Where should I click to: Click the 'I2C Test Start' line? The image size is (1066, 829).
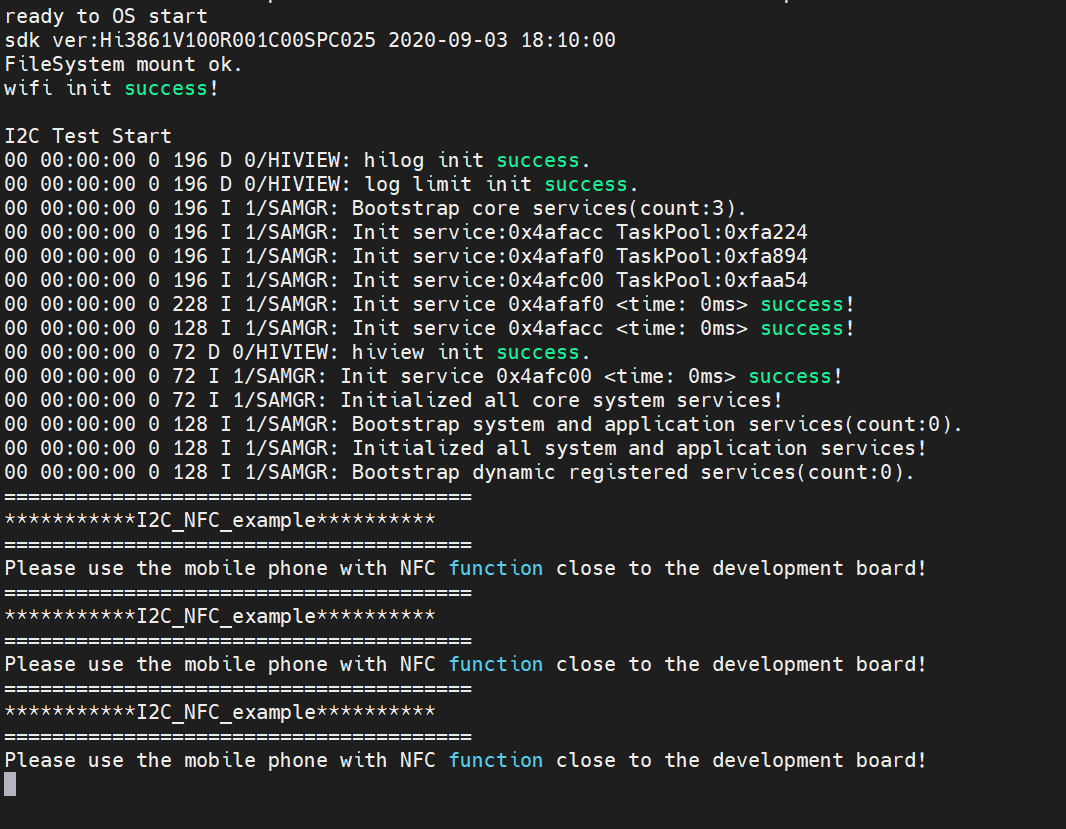click(x=88, y=136)
